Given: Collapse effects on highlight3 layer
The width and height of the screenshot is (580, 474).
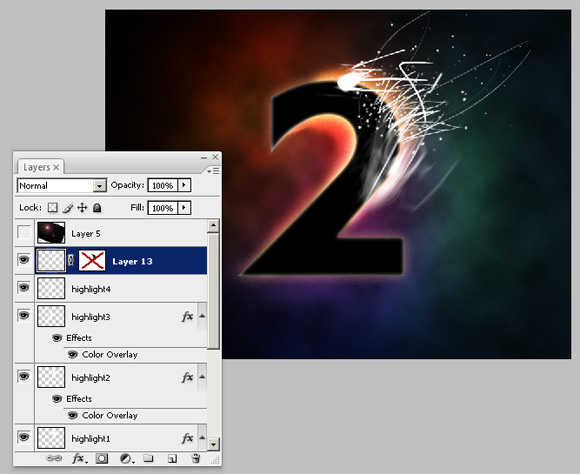Looking at the screenshot, I should point(202,316).
